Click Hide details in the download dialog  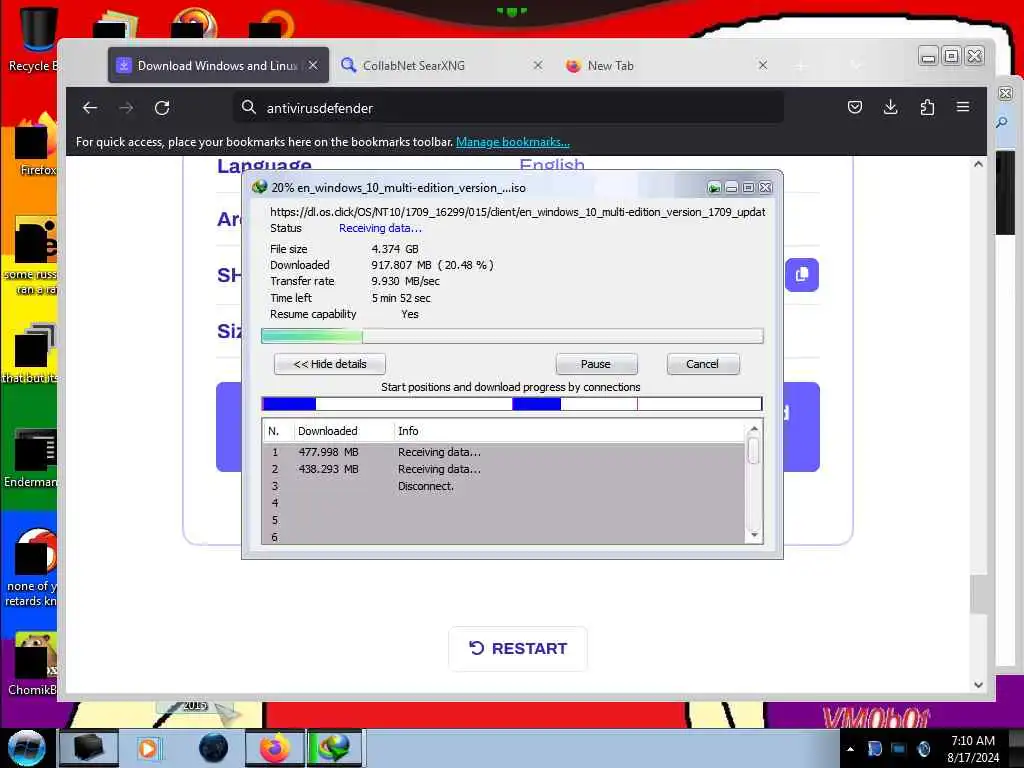click(x=330, y=364)
